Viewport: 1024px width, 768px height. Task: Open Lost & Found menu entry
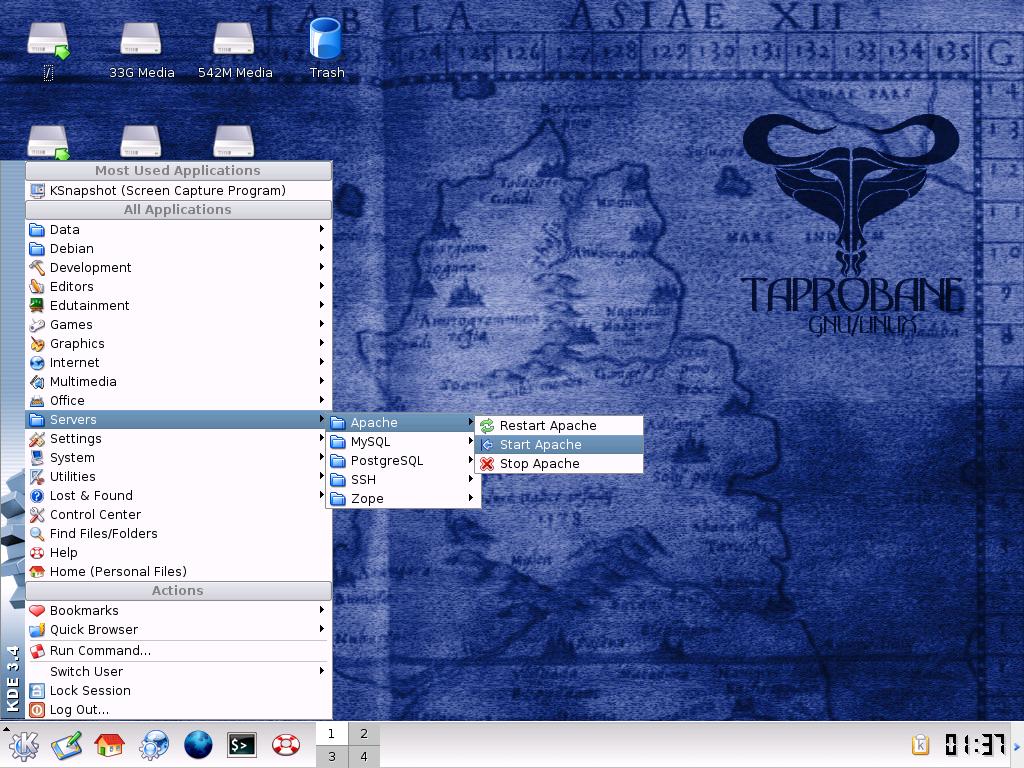tap(178, 496)
